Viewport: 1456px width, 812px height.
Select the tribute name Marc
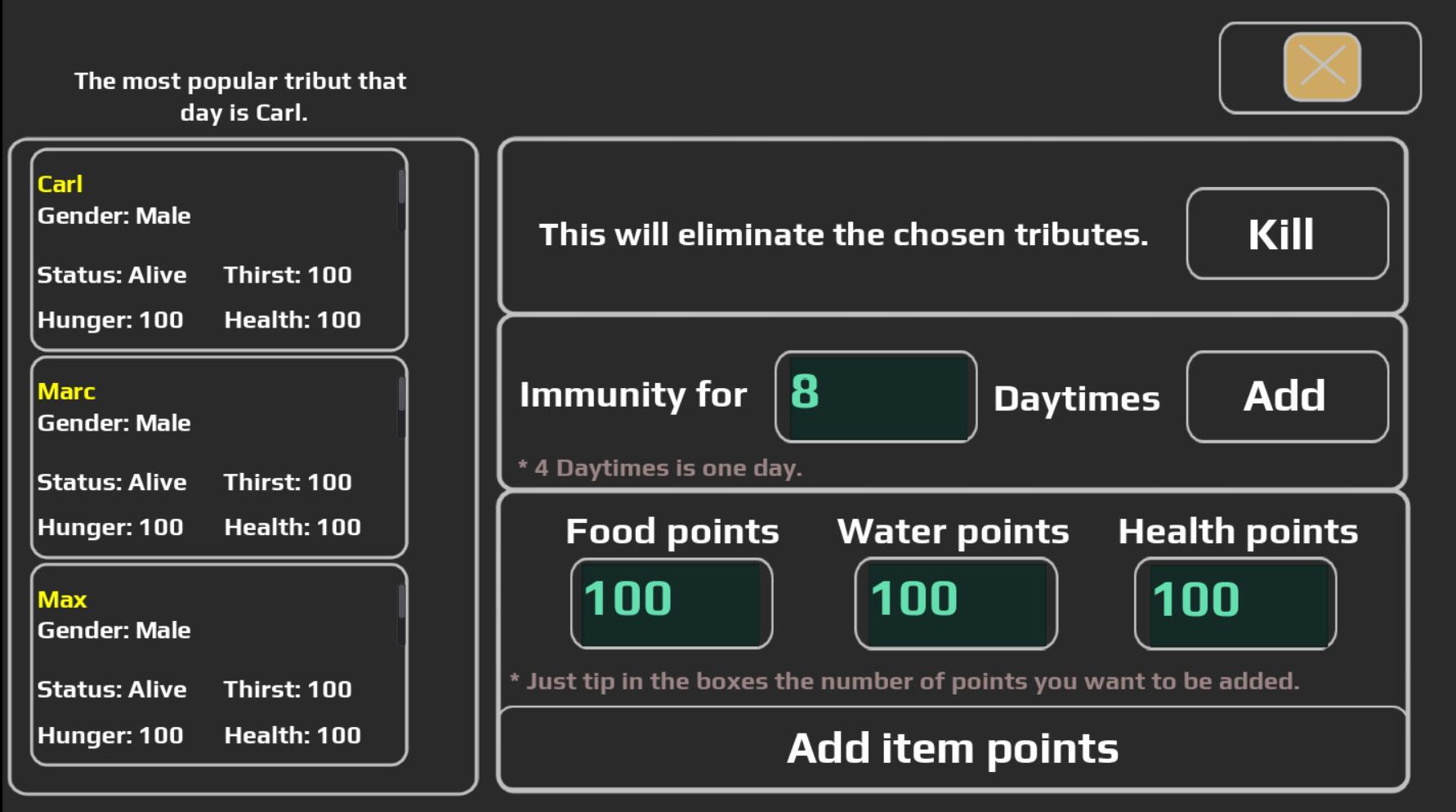point(66,391)
